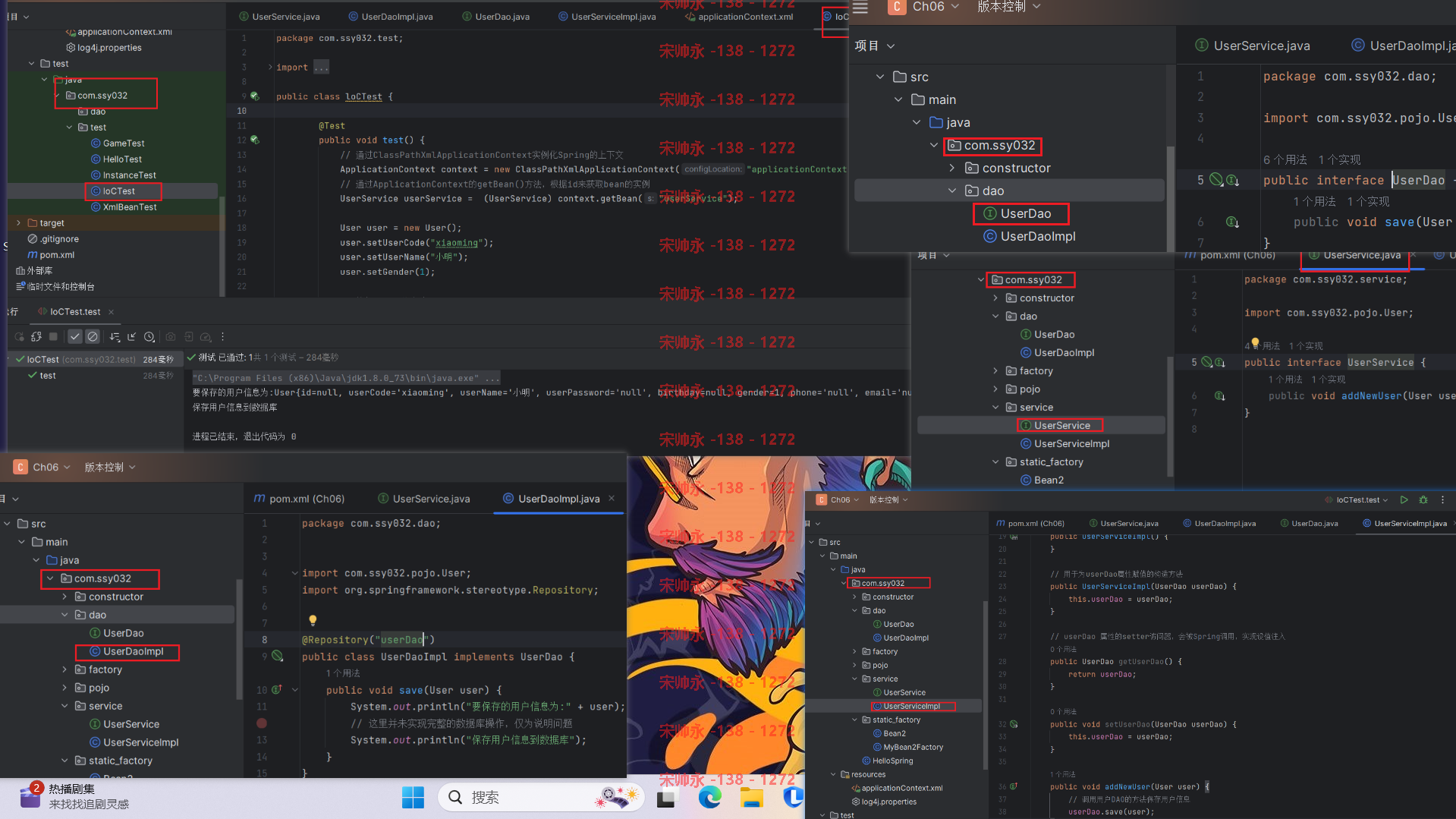Screen dimensions: 1456x819
Task: Click the implementation gutter icon beside interface UserDao
Action: tap(1233, 180)
